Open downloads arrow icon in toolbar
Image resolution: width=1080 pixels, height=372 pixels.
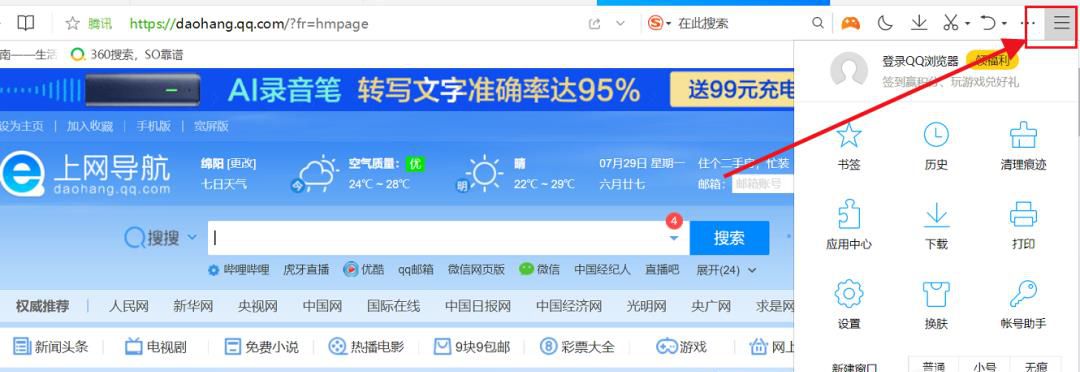click(919, 23)
